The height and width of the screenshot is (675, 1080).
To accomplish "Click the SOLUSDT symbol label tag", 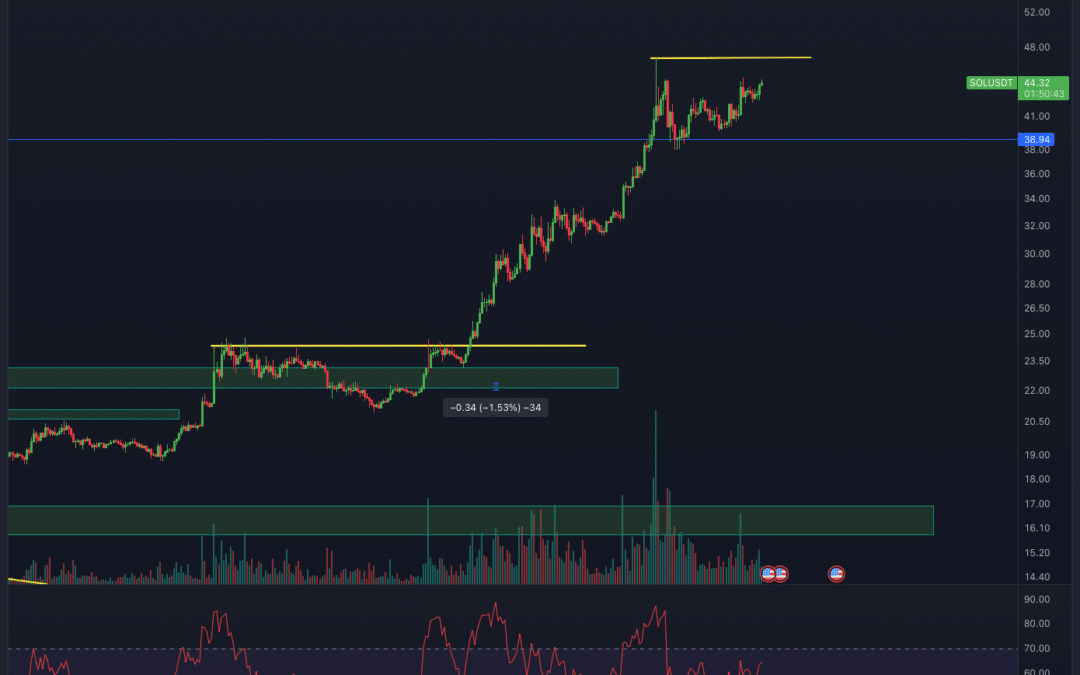I will (x=990, y=83).
